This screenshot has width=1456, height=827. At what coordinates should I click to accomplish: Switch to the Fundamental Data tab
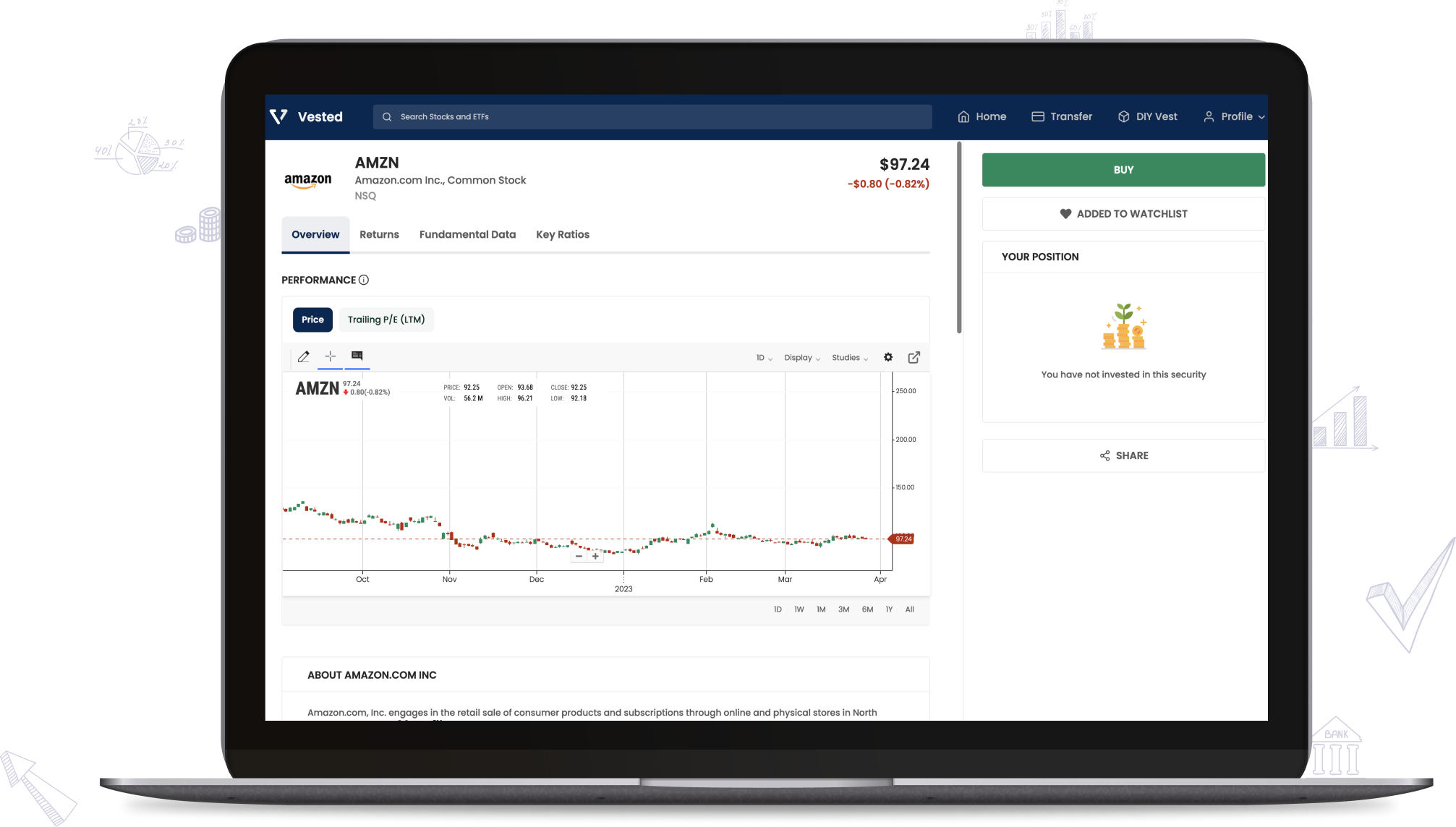[x=467, y=234]
